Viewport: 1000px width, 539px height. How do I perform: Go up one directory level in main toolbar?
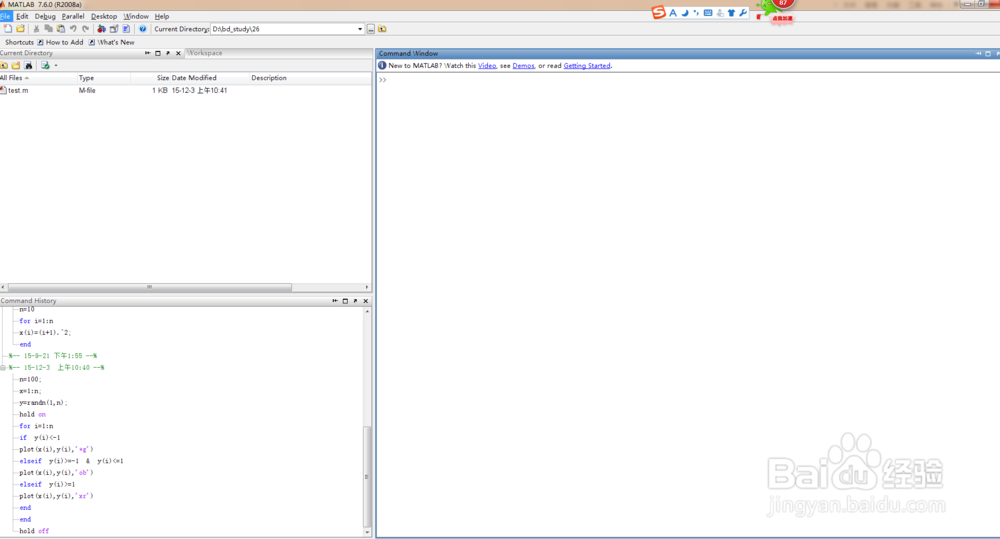tap(382, 29)
